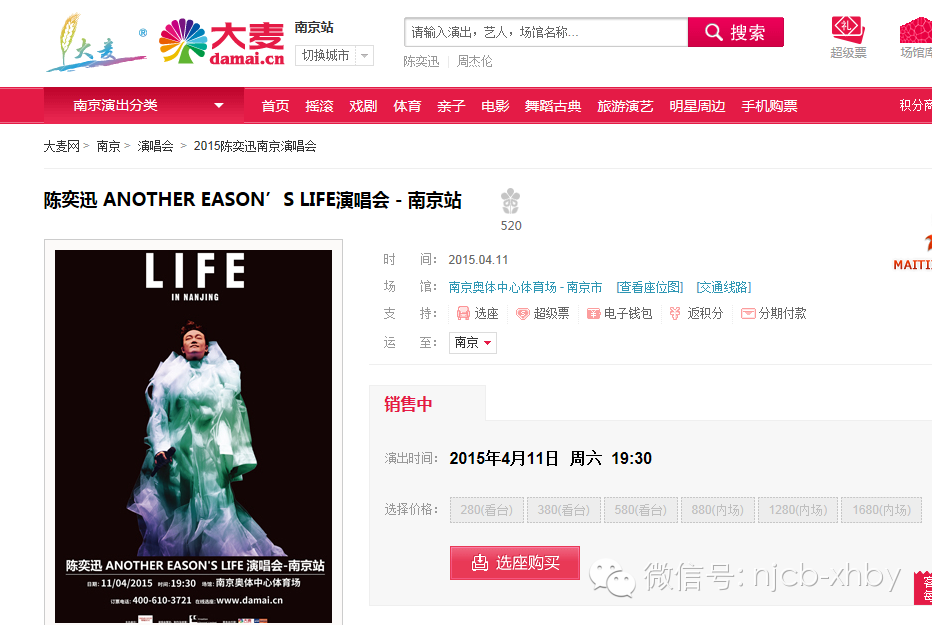
Task: Select the 2015年4月11日 周六 19:30 showtime
Action: pyautogui.click(x=550, y=459)
